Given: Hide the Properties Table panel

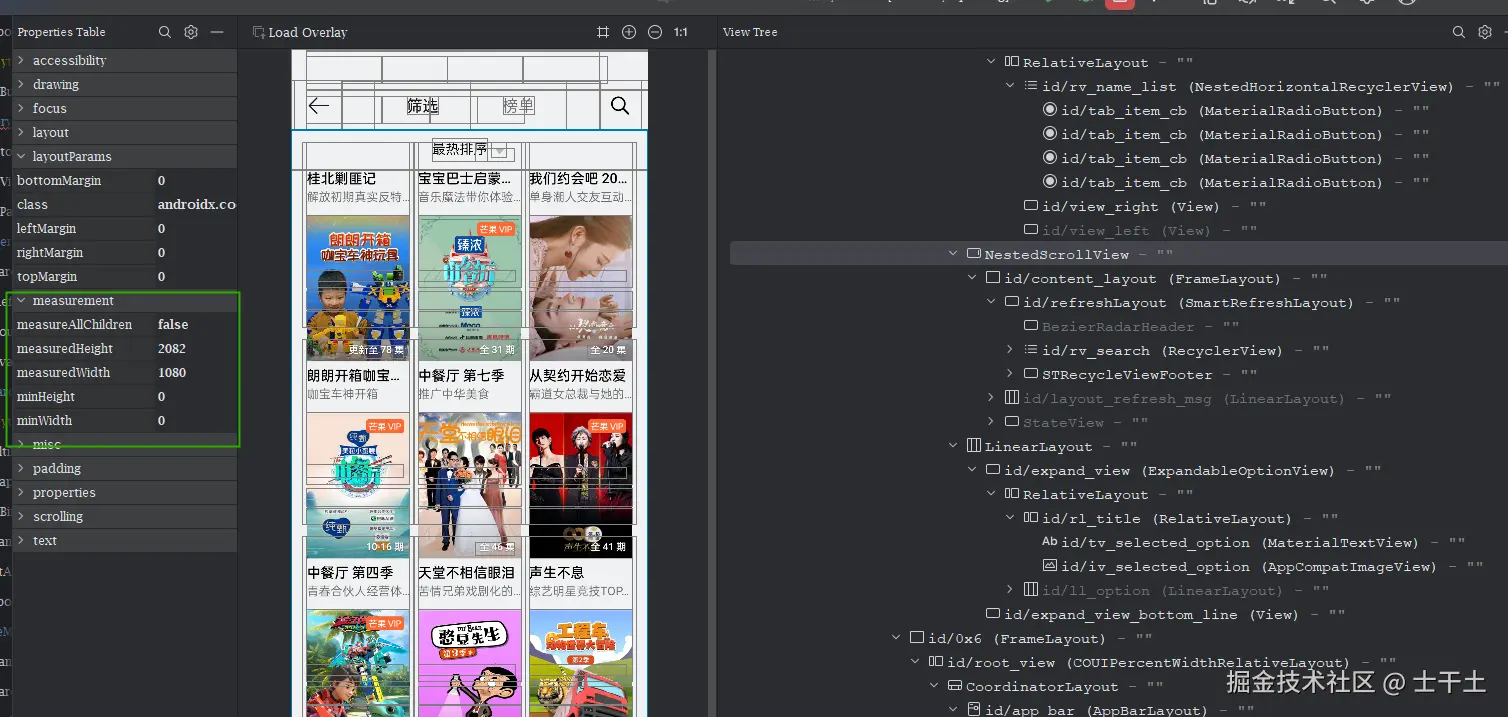Looking at the screenshot, I should (x=217, y=32).
